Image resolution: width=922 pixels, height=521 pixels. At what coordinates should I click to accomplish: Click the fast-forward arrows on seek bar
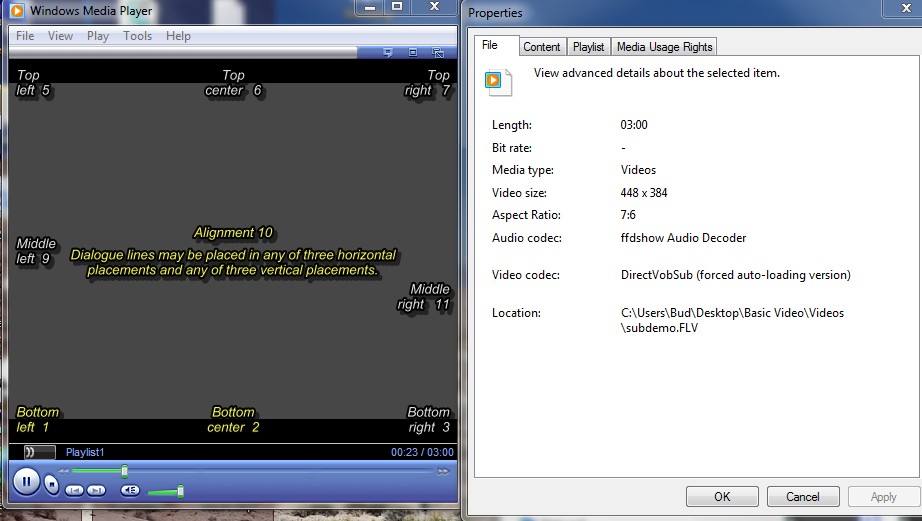(x=443, y=471)
